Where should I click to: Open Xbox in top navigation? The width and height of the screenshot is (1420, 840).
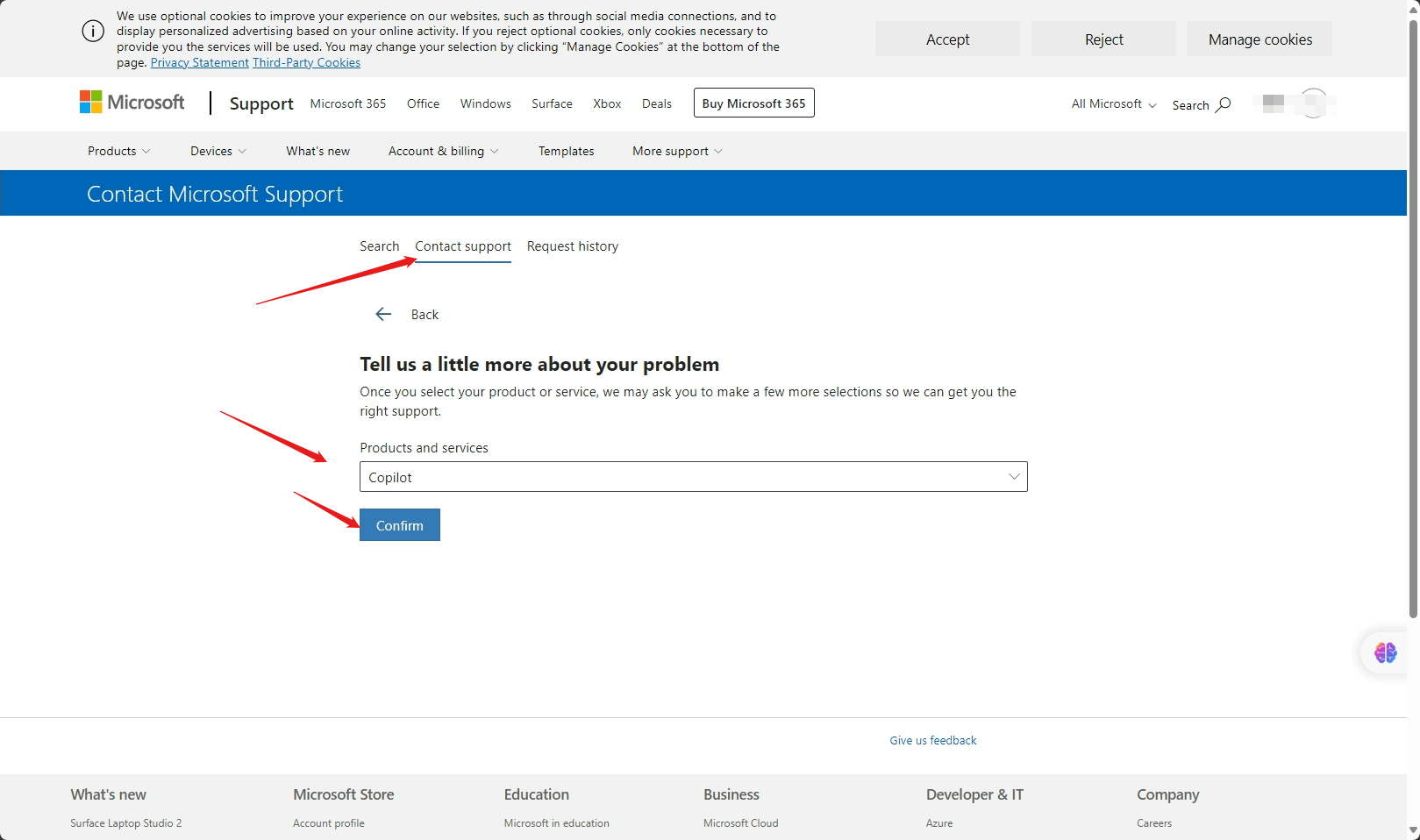point(607,103)
